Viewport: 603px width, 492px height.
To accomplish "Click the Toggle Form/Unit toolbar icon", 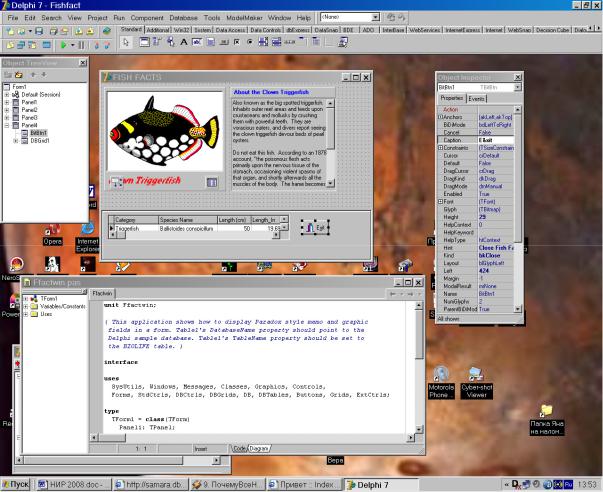I will [x=32, y=45].
